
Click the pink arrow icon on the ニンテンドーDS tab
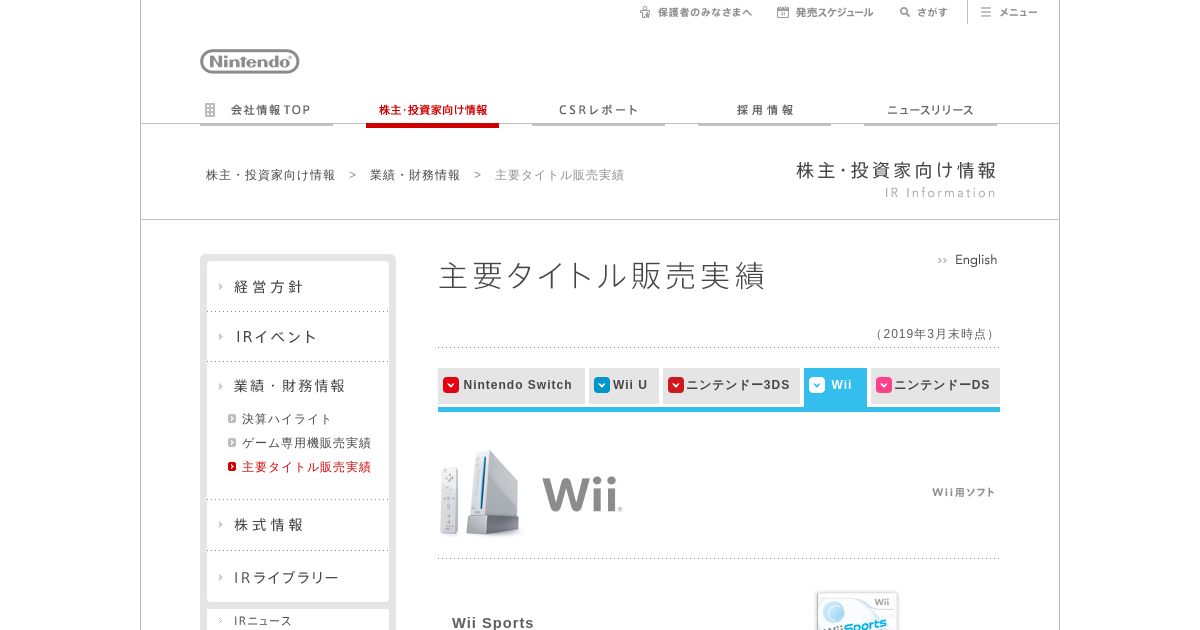(884, 385)
